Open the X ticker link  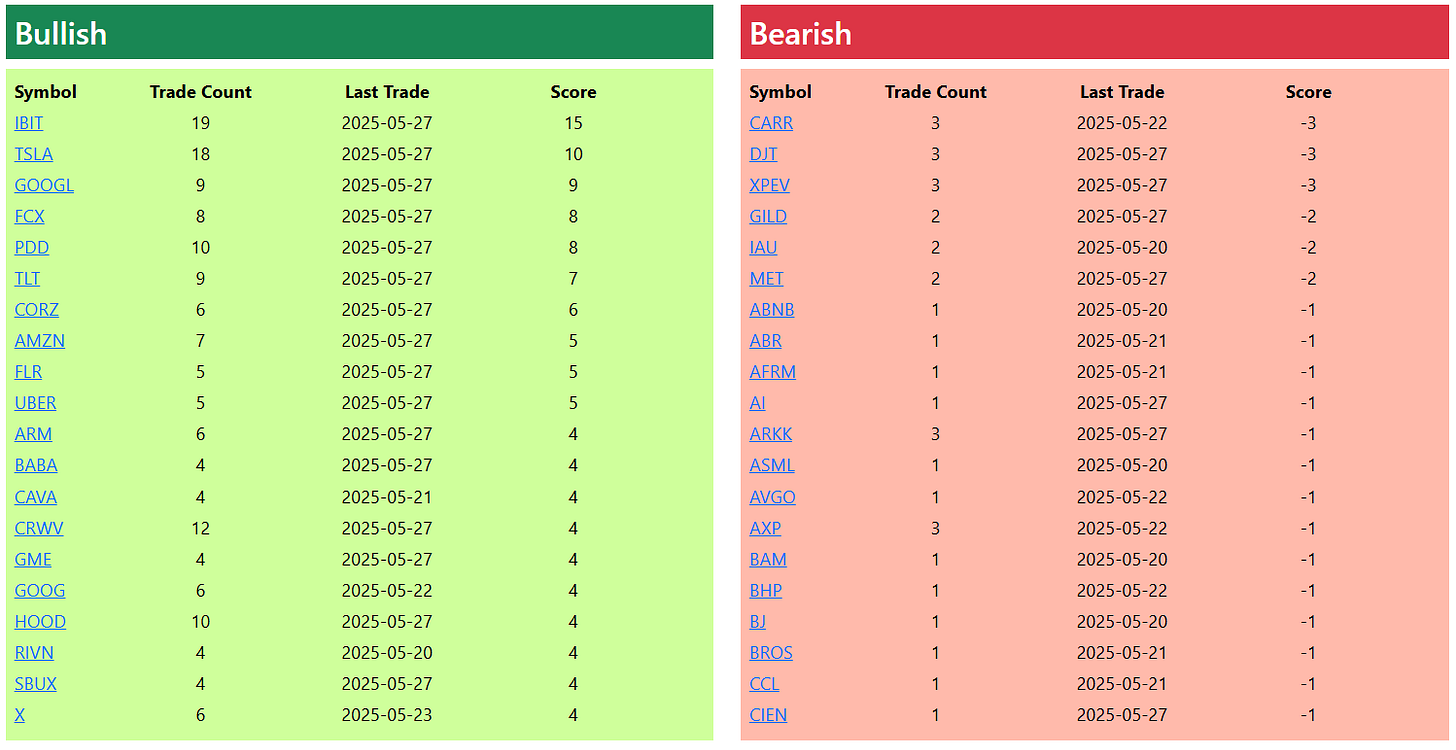tap(20, 715)
